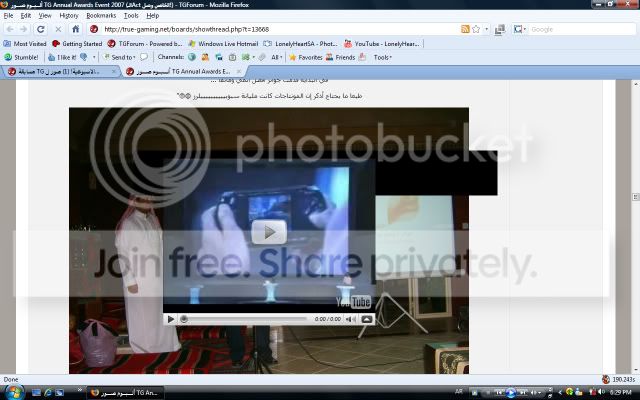Close the first browser tab
The image size is (640, 400).
(114, 71)
